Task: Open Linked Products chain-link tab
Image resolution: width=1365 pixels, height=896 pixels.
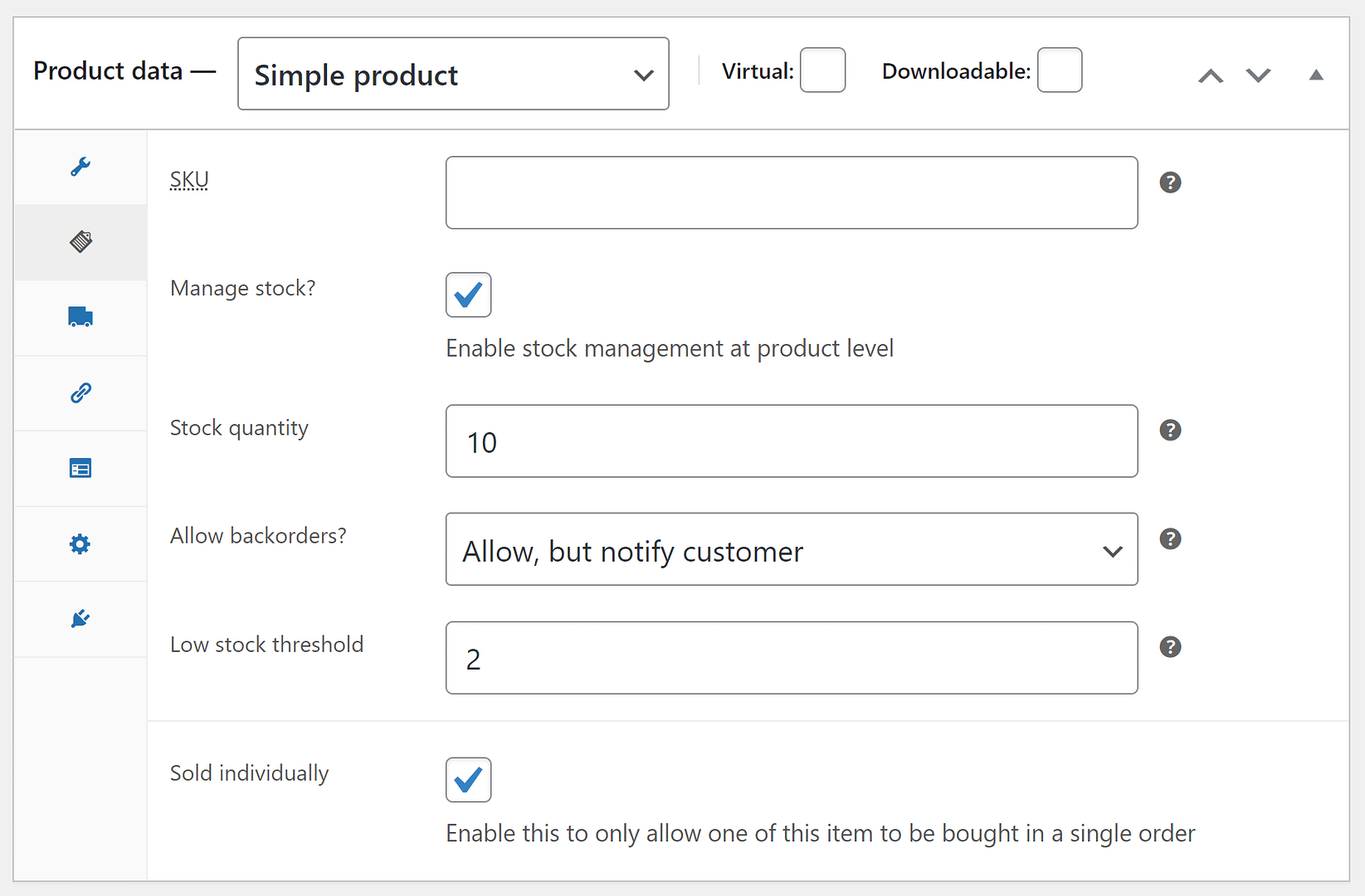Action: point(80,393)
